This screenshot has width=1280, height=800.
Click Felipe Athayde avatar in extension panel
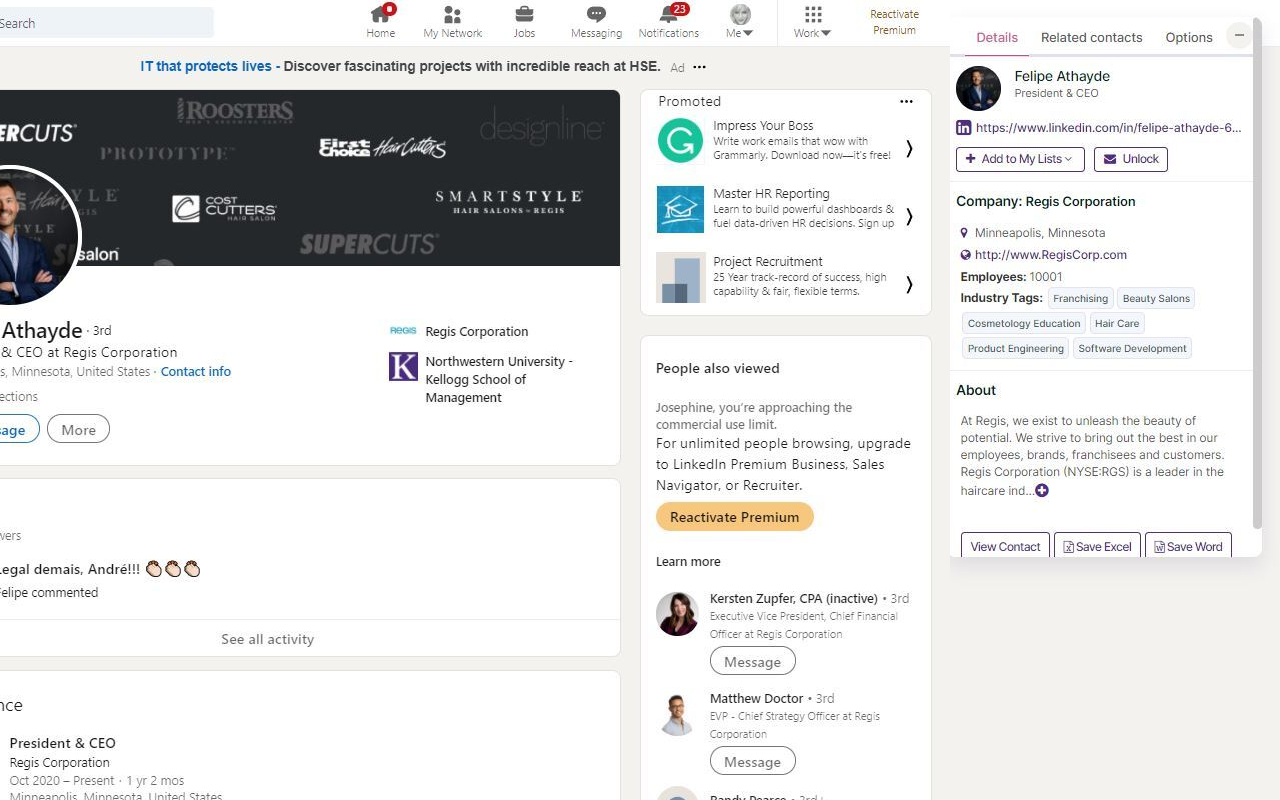coord(978,88)
